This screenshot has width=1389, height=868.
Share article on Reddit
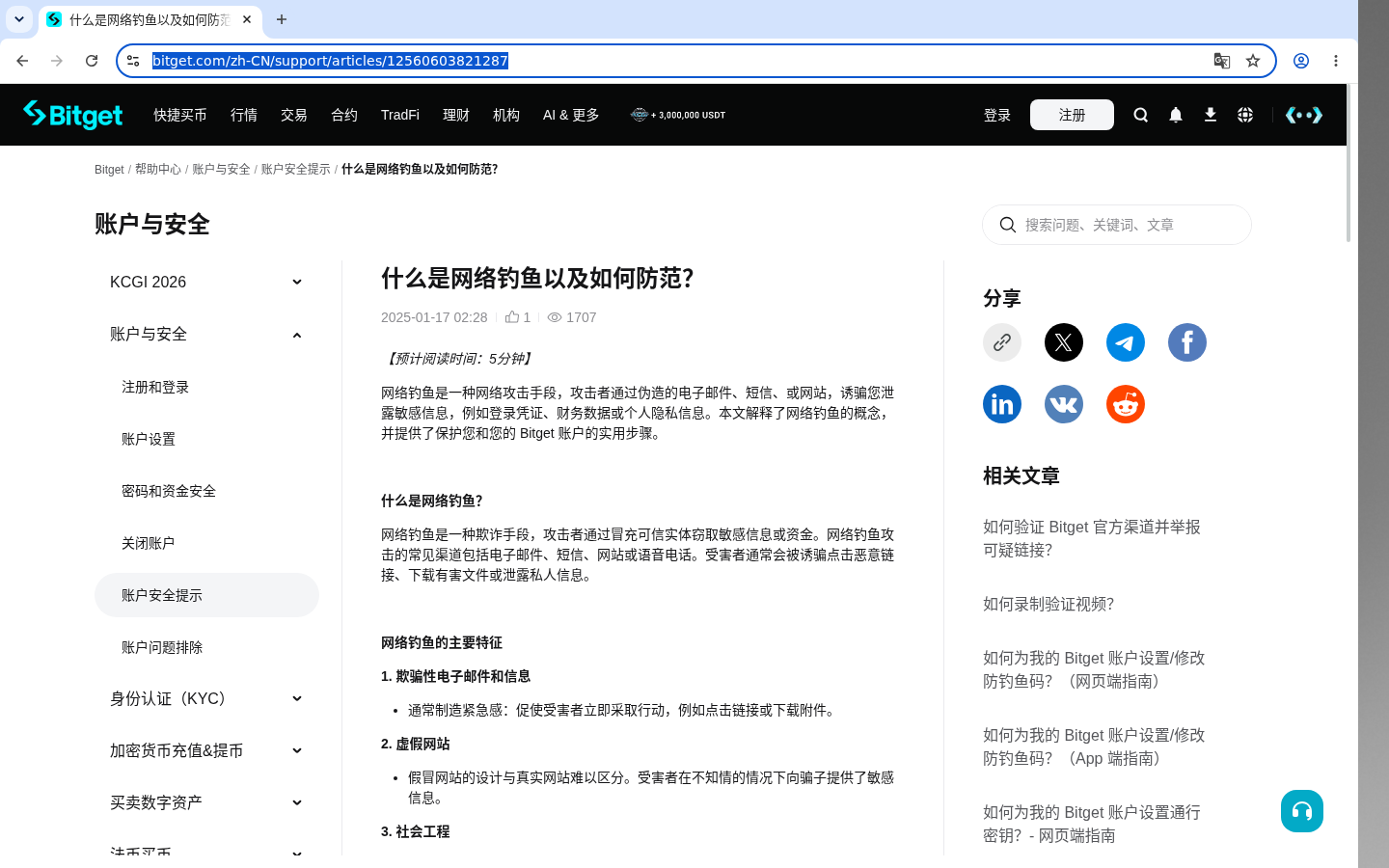(x=1126, y=404)
